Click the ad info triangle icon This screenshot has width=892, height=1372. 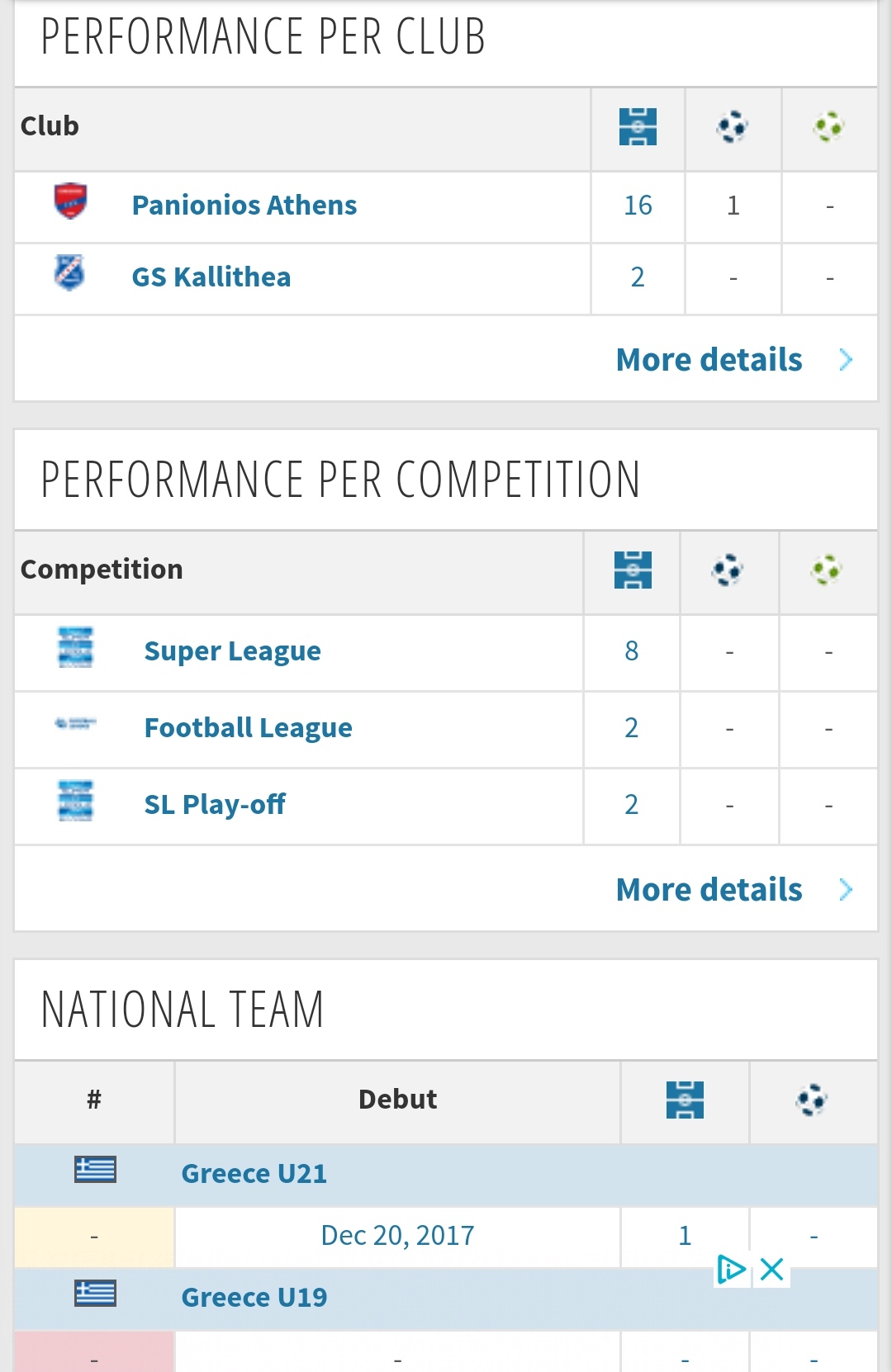click(731, 1270)
